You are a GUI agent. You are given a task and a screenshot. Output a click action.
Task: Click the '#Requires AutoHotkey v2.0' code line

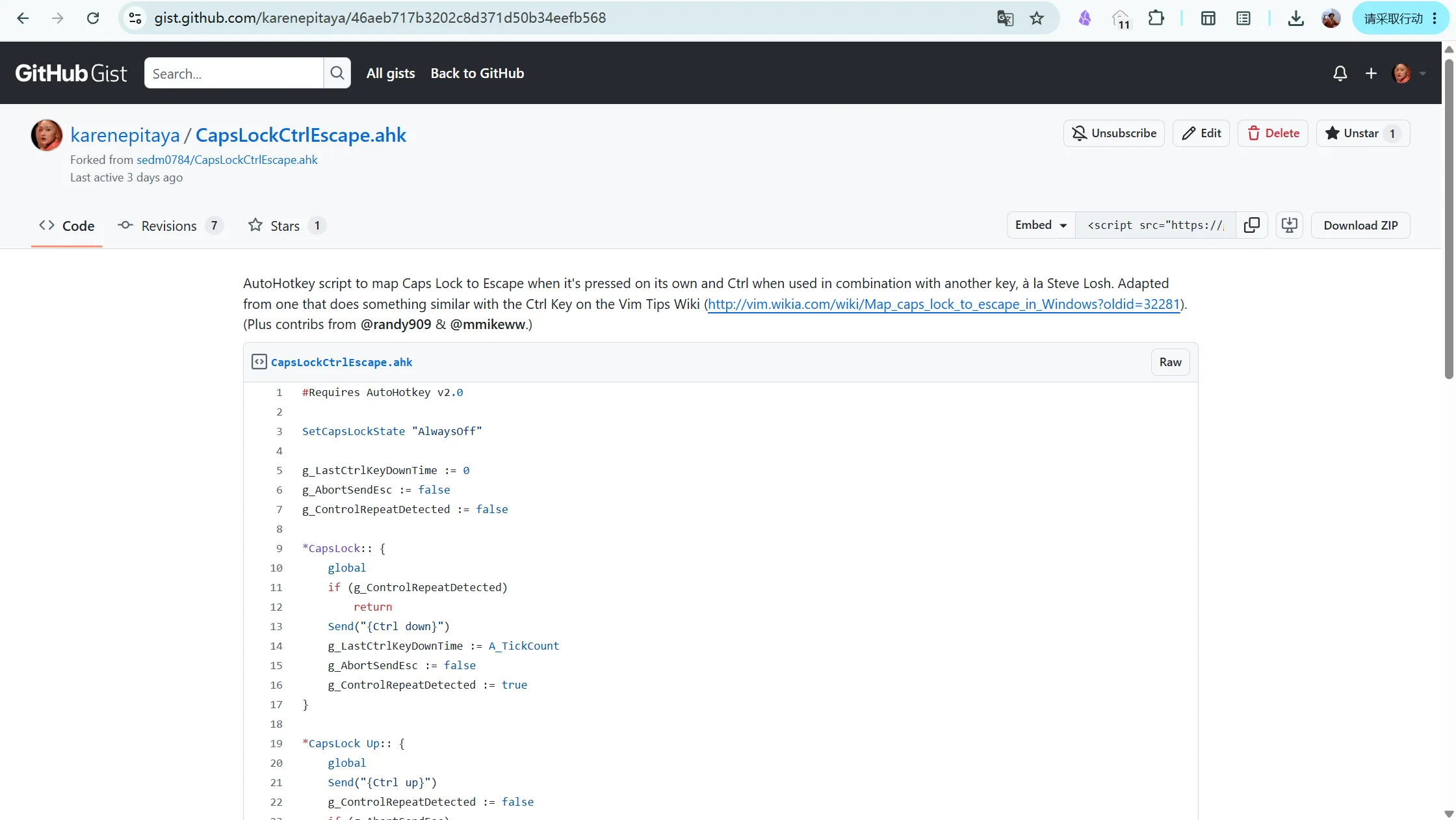coord(383,392)
